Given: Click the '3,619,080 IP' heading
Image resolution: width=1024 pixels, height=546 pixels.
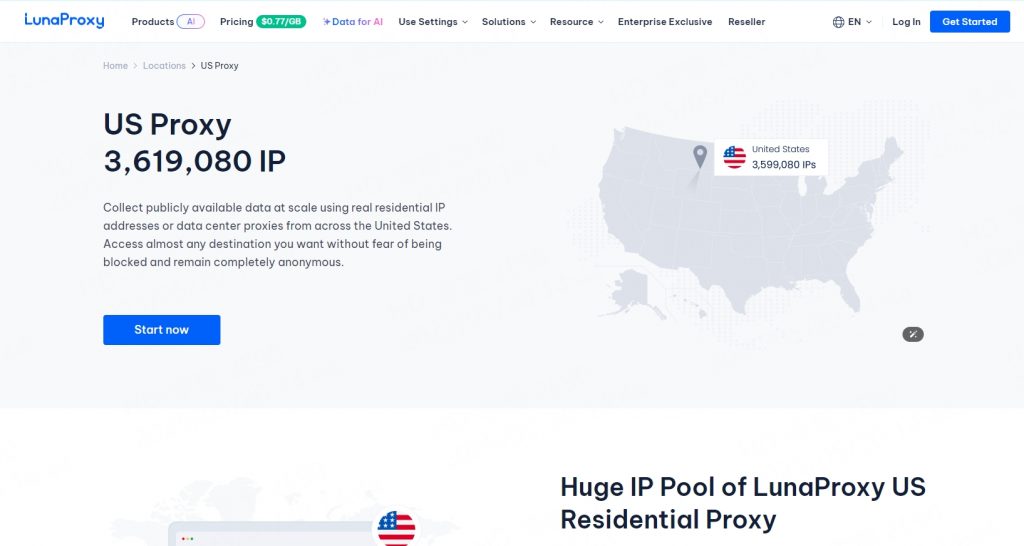Looking at the screenshot, I should [x=195, y=161].
